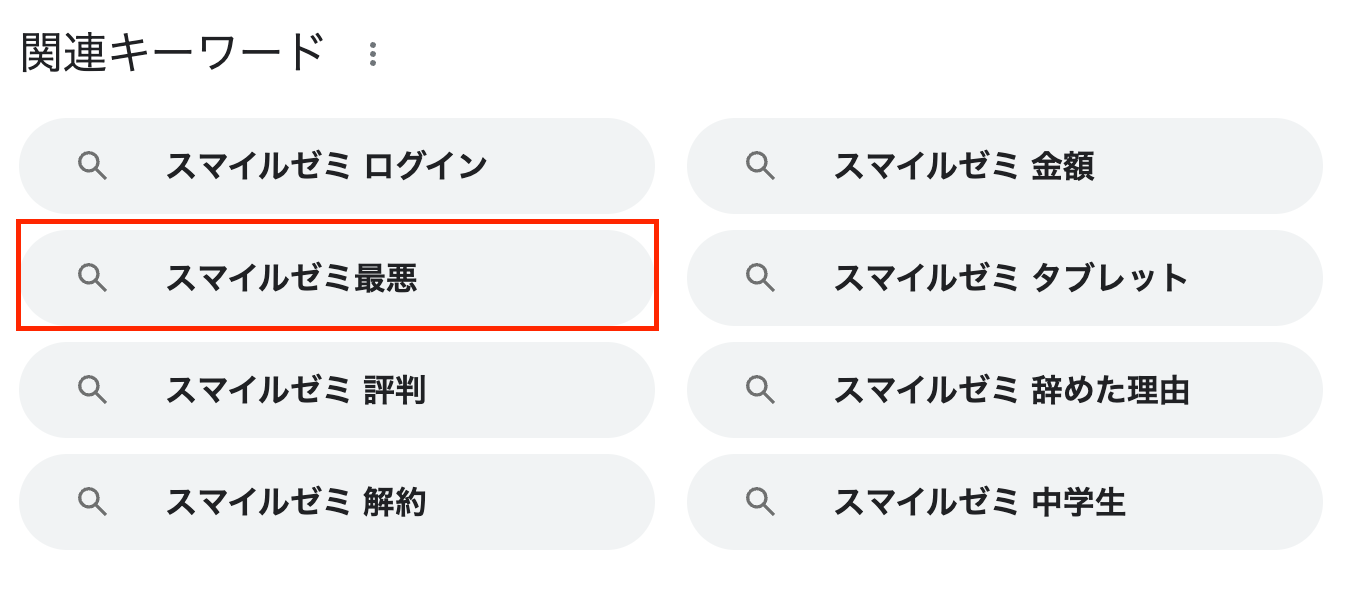Click the magnifier icon beside スマイルゼミ 解約

point(94,503)
